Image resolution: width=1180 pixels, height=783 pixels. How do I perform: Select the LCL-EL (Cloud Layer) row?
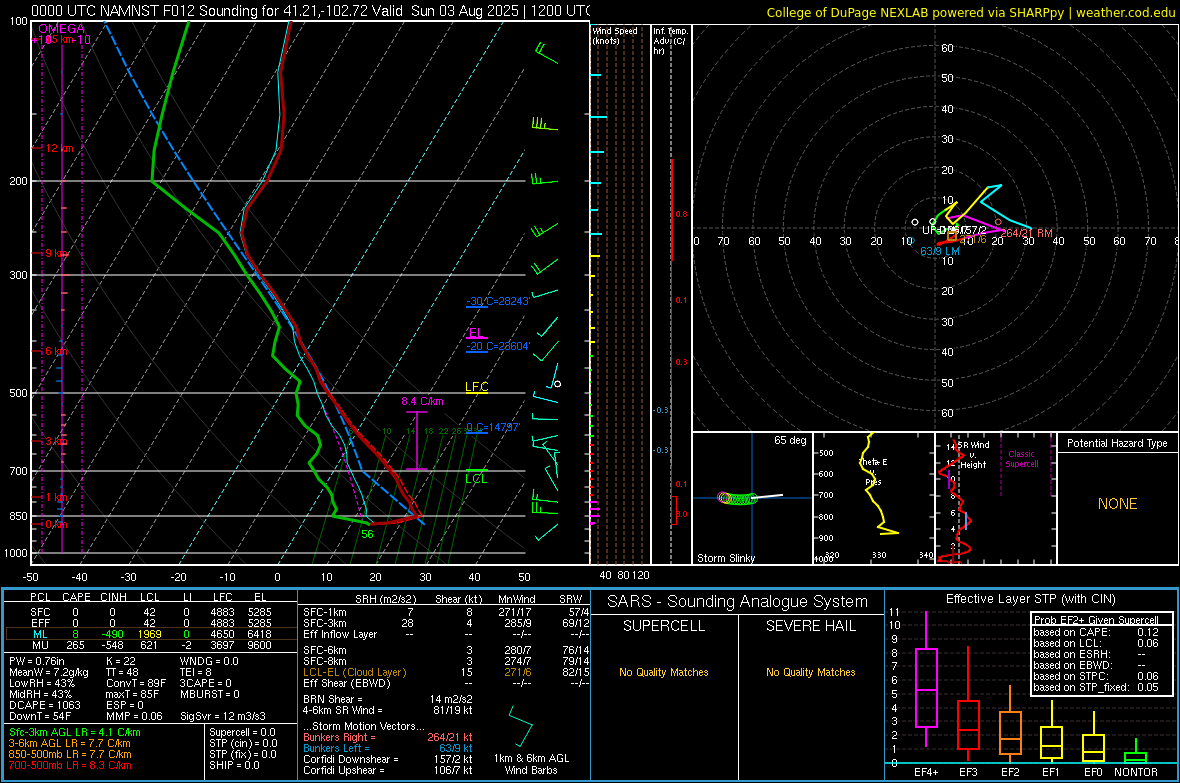click(446, 672)
